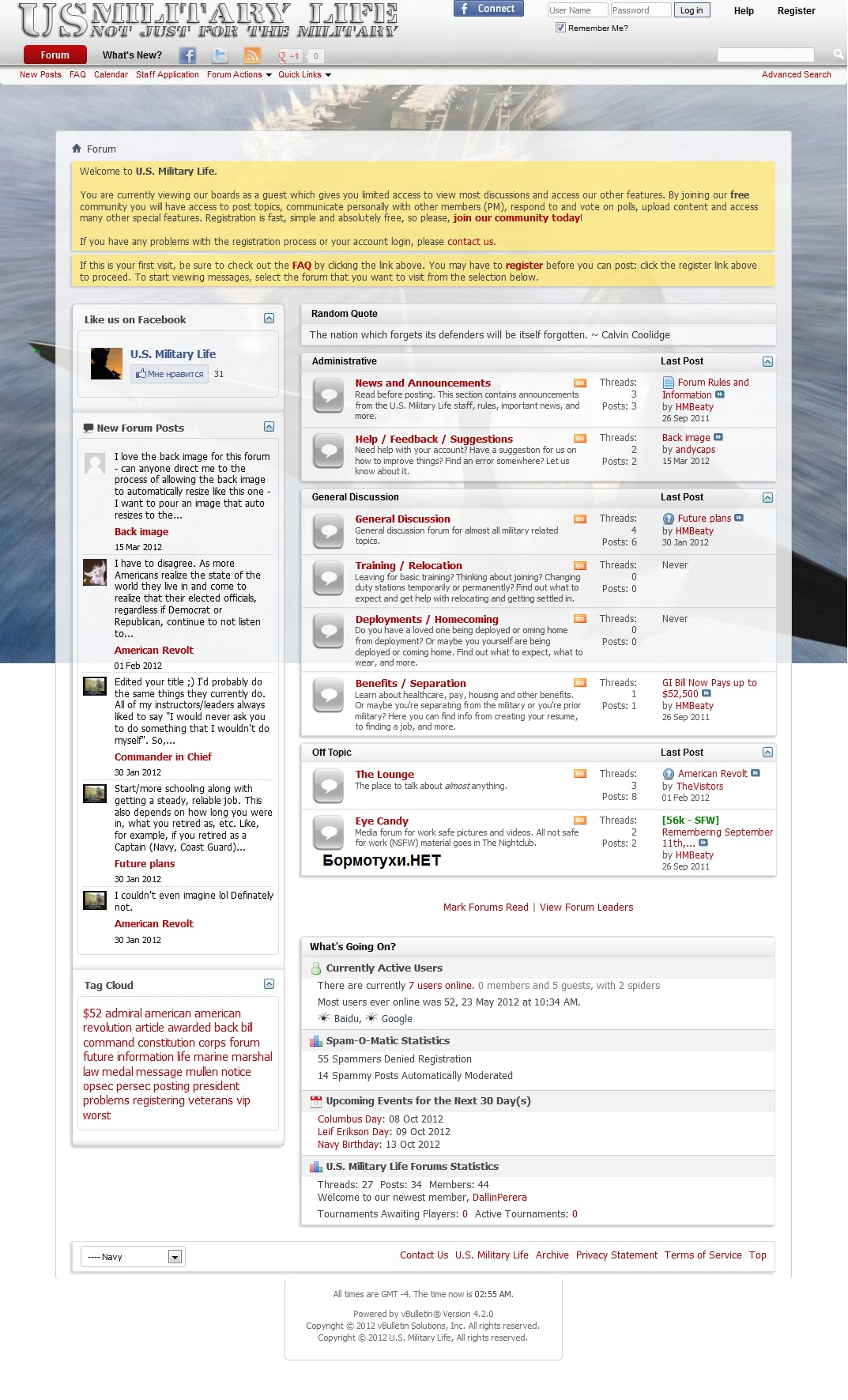Toggle the Remember Me checkbox
This screenshot has height=1400, width=848.
(560, 28)
